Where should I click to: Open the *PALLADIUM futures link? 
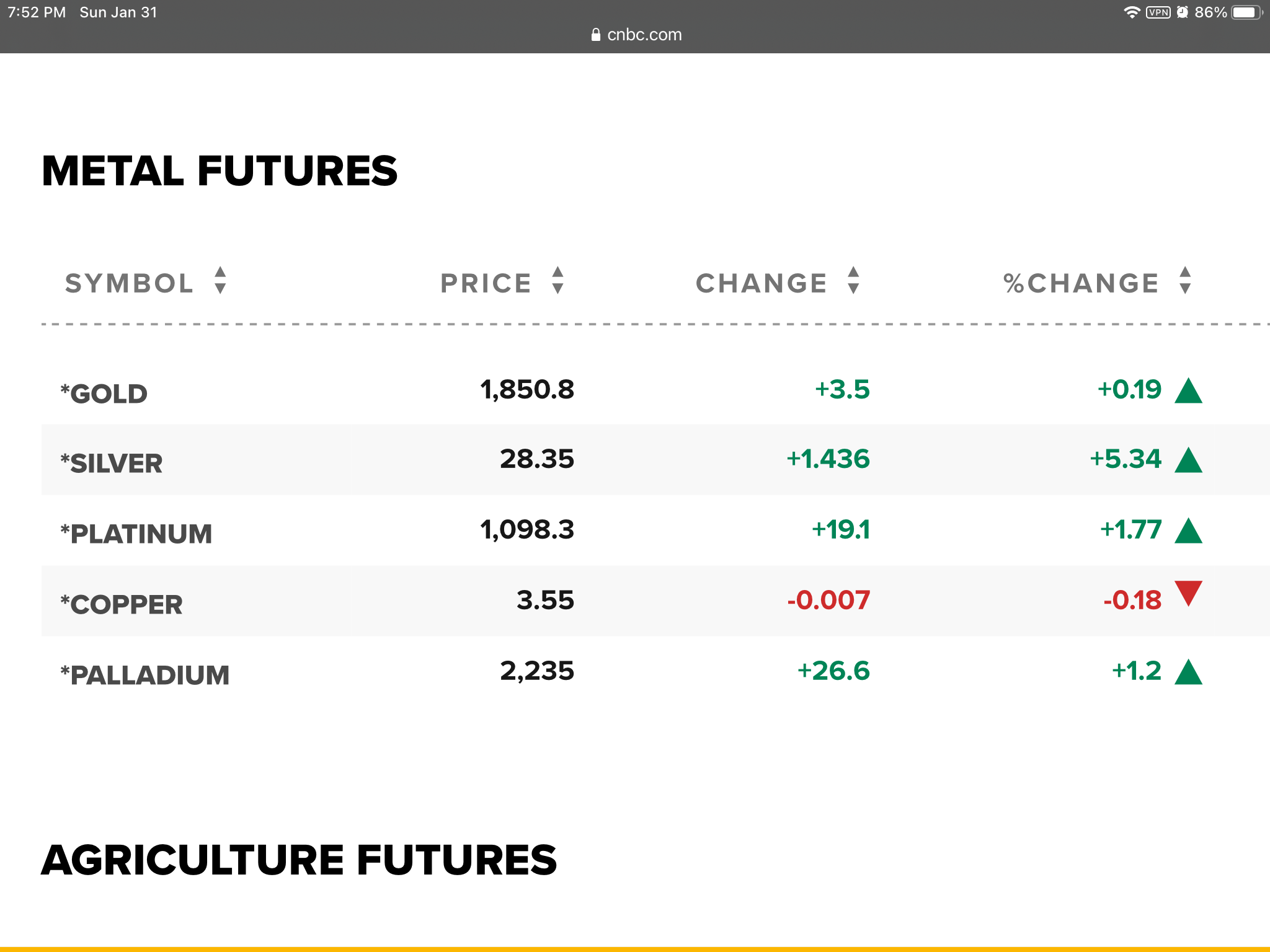(x=145, y=676)
